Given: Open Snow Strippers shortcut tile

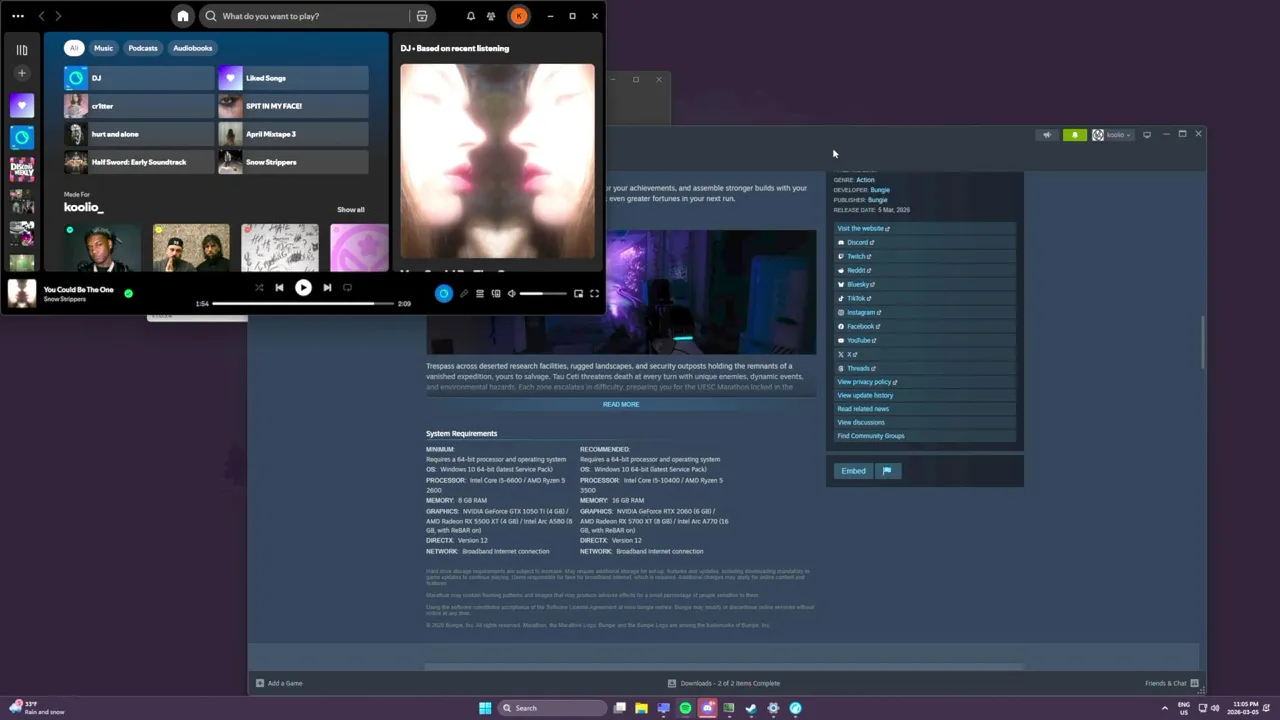Looking at the screenshot, I should [293, 162].
